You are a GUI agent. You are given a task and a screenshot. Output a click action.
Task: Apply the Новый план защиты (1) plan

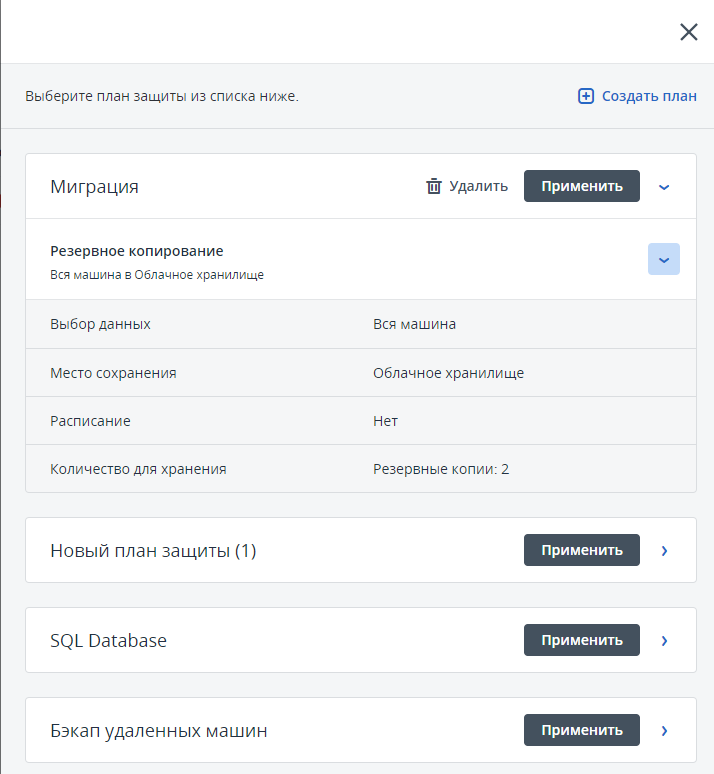click(x=581, y=550)
